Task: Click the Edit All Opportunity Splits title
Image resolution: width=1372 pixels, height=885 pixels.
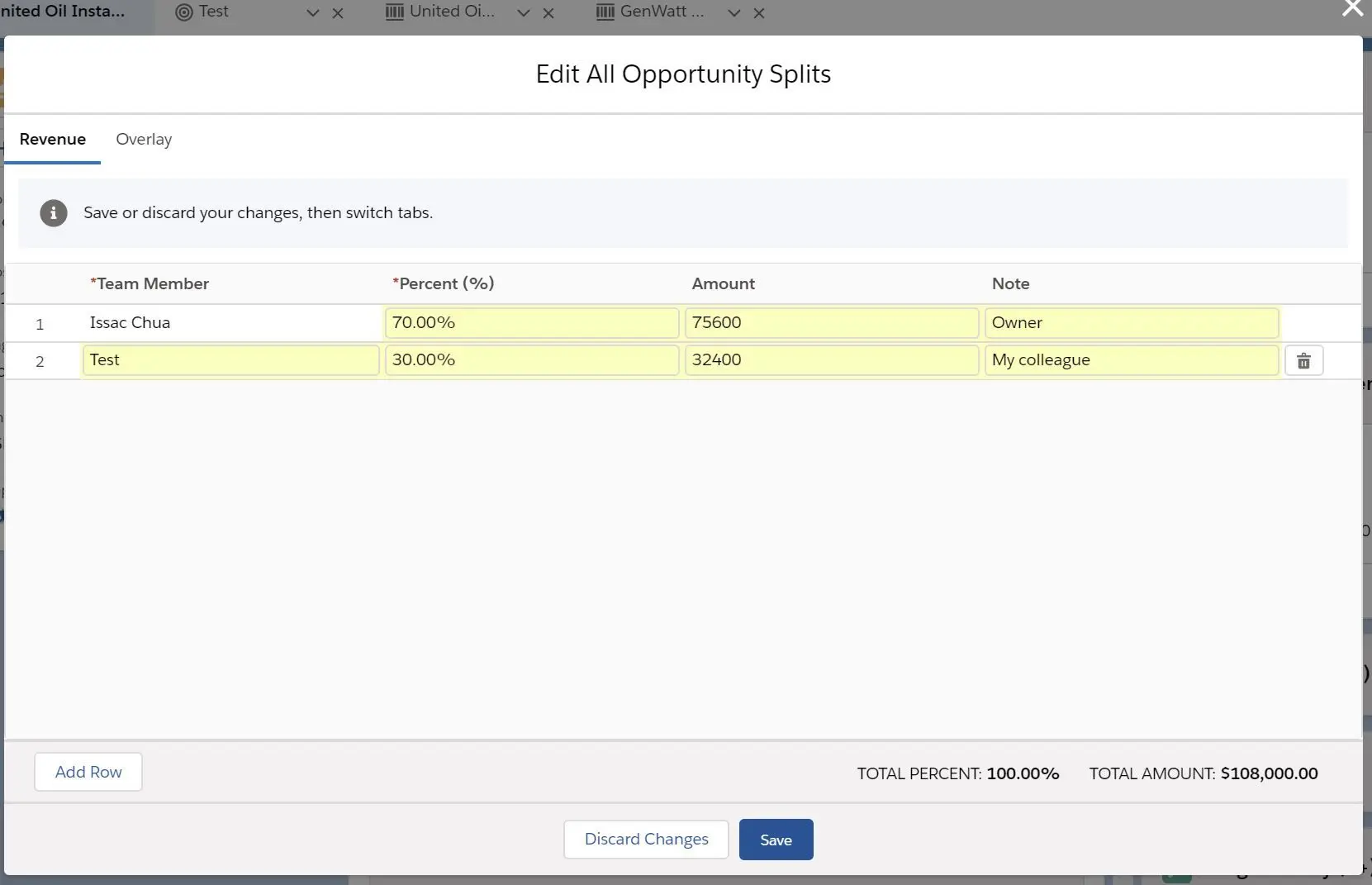Action: click(683, 74)
